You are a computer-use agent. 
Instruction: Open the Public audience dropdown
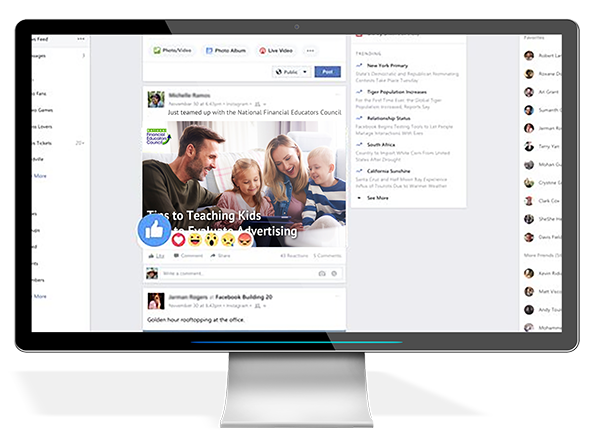pyautogui.click(x=292, y=72)
